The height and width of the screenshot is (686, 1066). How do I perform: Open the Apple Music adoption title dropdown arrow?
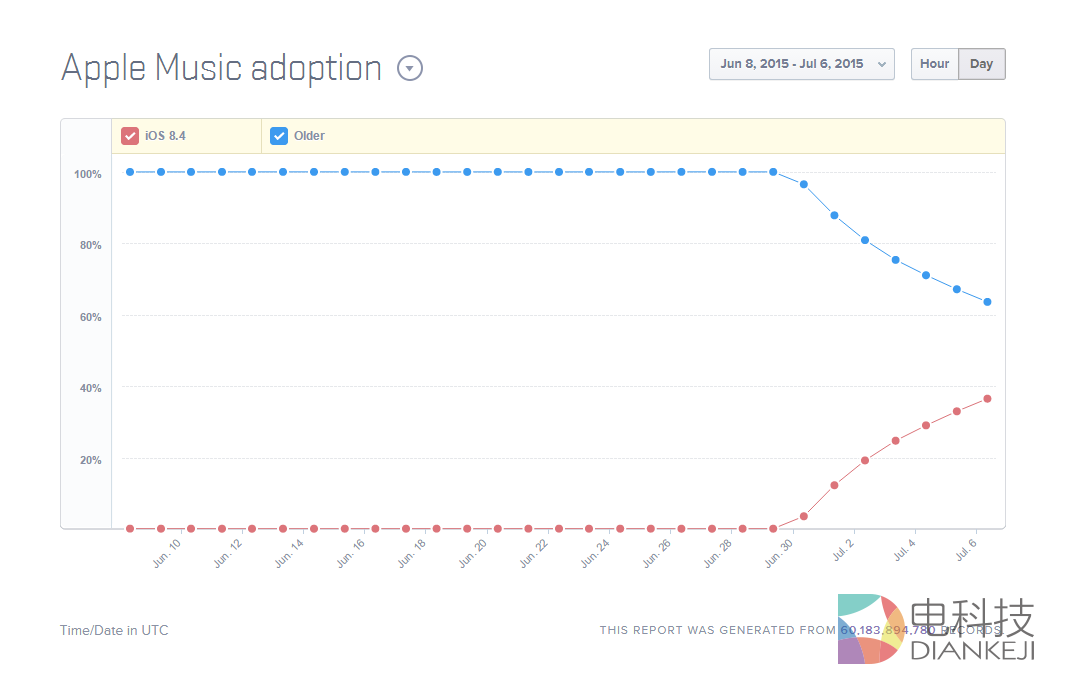(410, 68)
